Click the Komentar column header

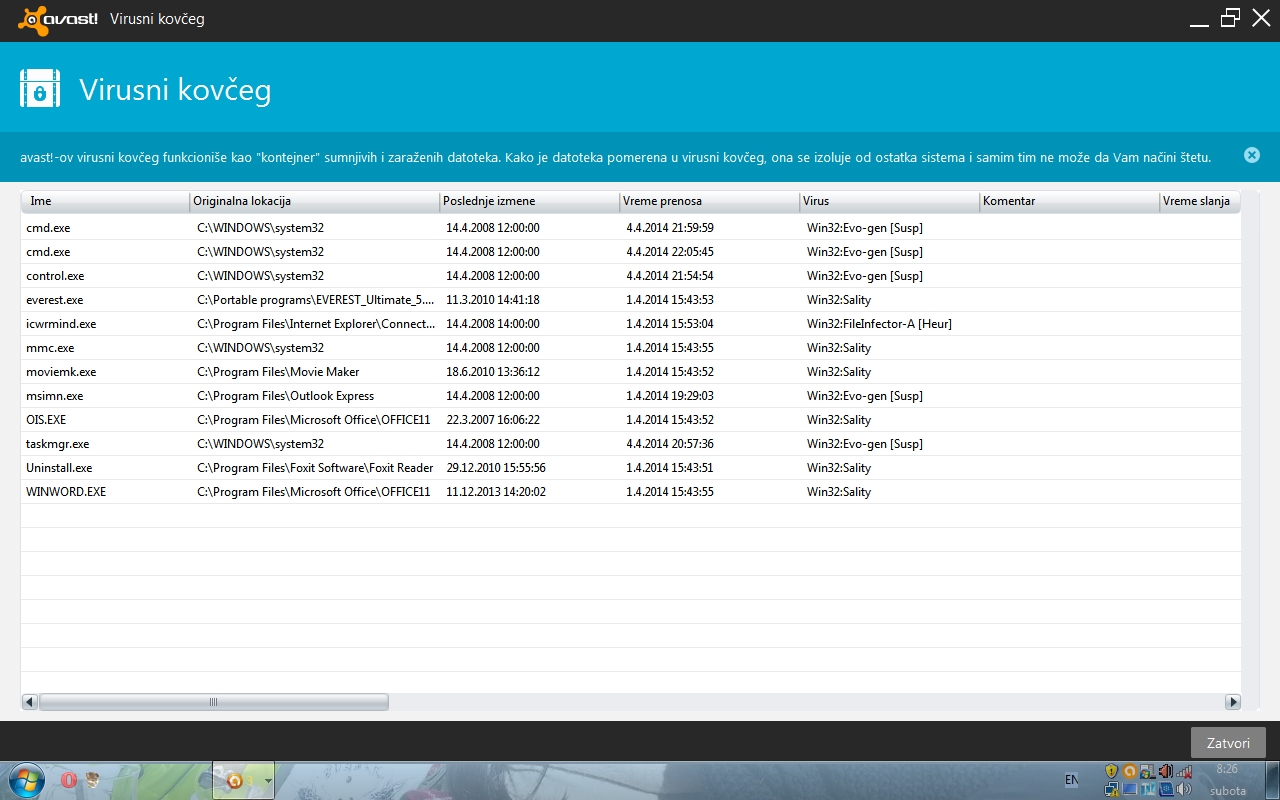(x=1070, y=201)
